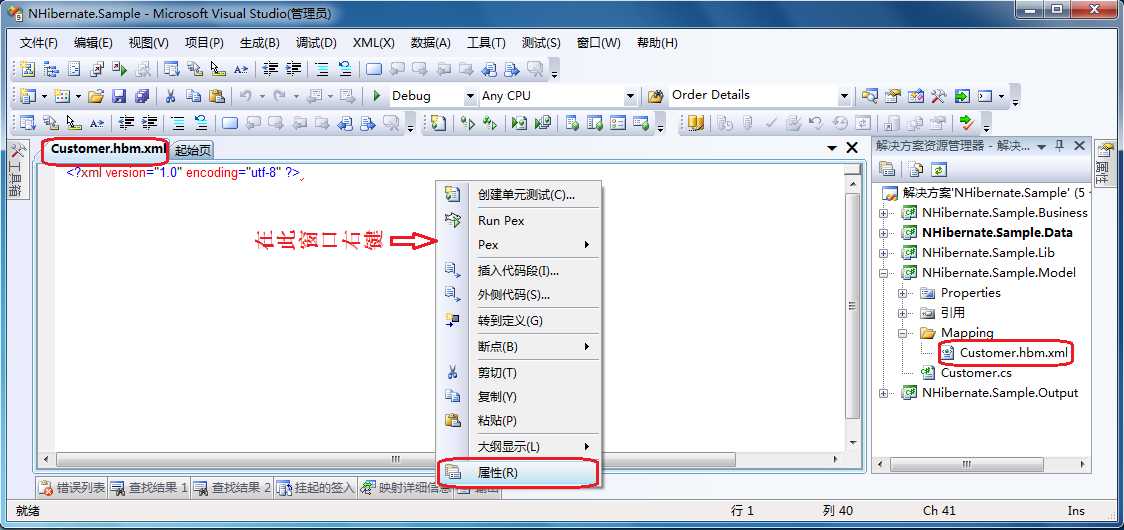The image size is (1124, 530).
Task: Click the Copy icon in the standard toolbar
Action: tap(194, 95)
